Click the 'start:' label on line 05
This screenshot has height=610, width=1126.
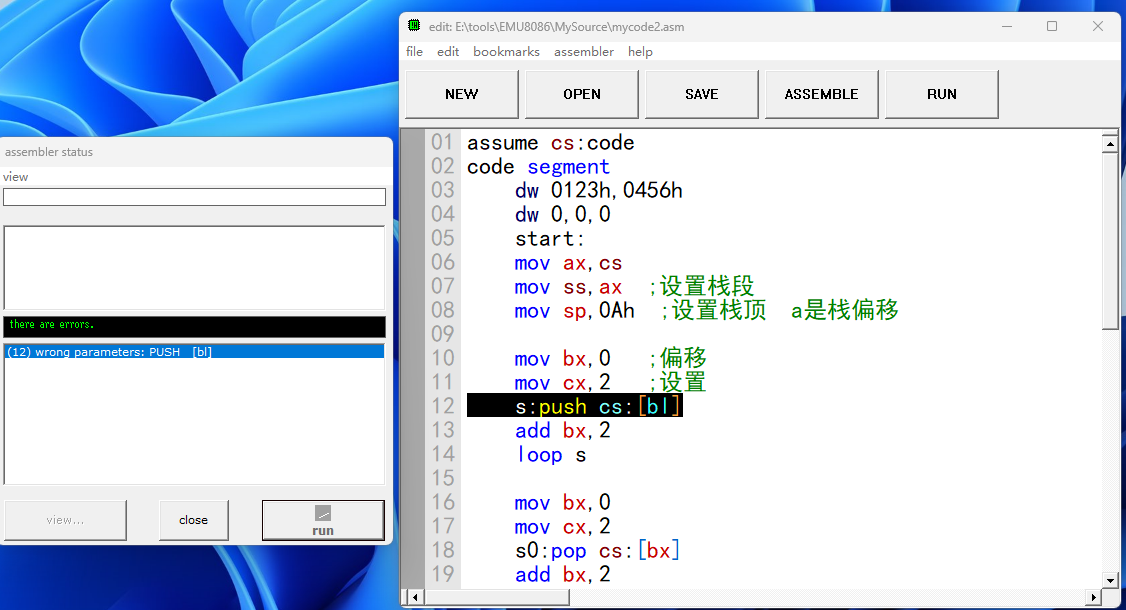click(x=550, y=239)
